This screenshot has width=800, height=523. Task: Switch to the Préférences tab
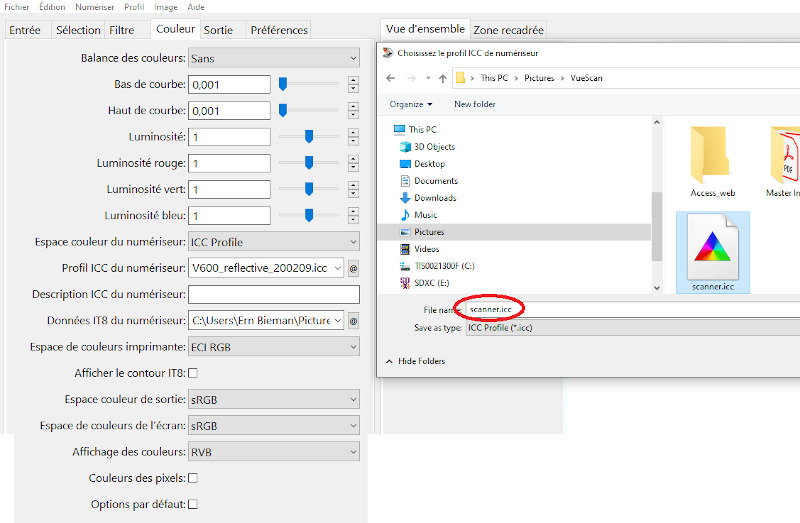pyautogui.click(x=279, y=30)
